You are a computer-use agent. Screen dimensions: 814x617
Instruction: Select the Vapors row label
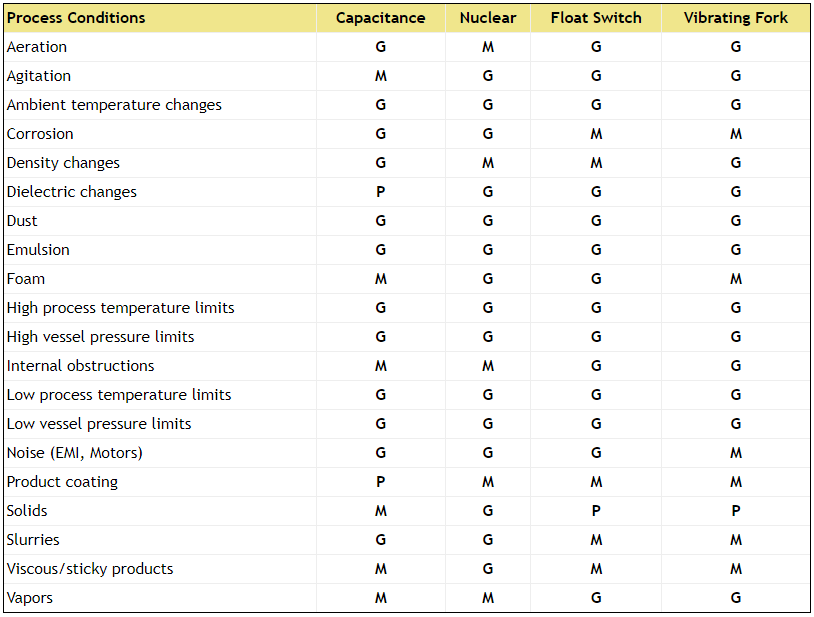click(x=30, y=598)
